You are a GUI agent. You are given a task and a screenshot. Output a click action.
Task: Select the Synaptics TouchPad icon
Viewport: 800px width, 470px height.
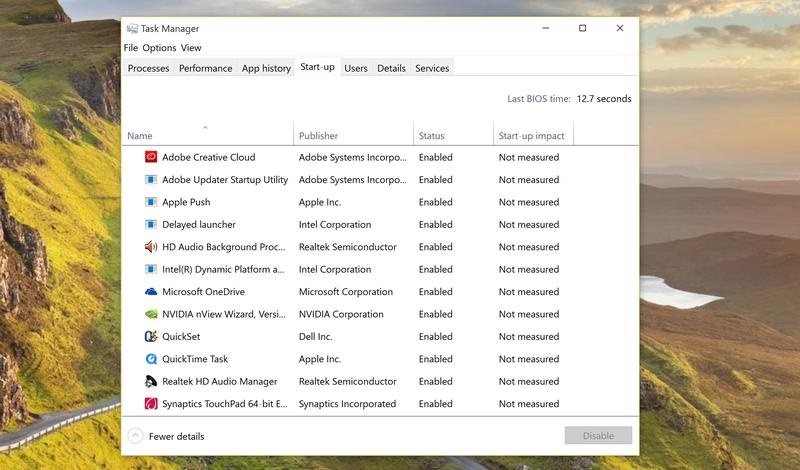[151, 404]
